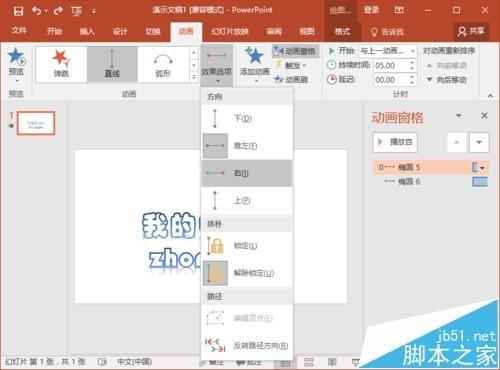
Task: Switch to the 审阅 review tab
Action: click(274, 31)
